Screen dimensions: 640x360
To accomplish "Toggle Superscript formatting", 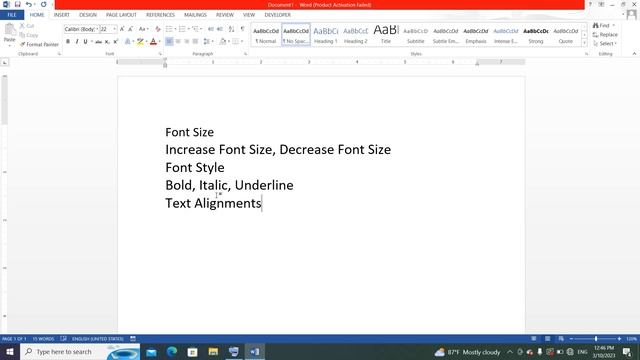I will 116,42.
